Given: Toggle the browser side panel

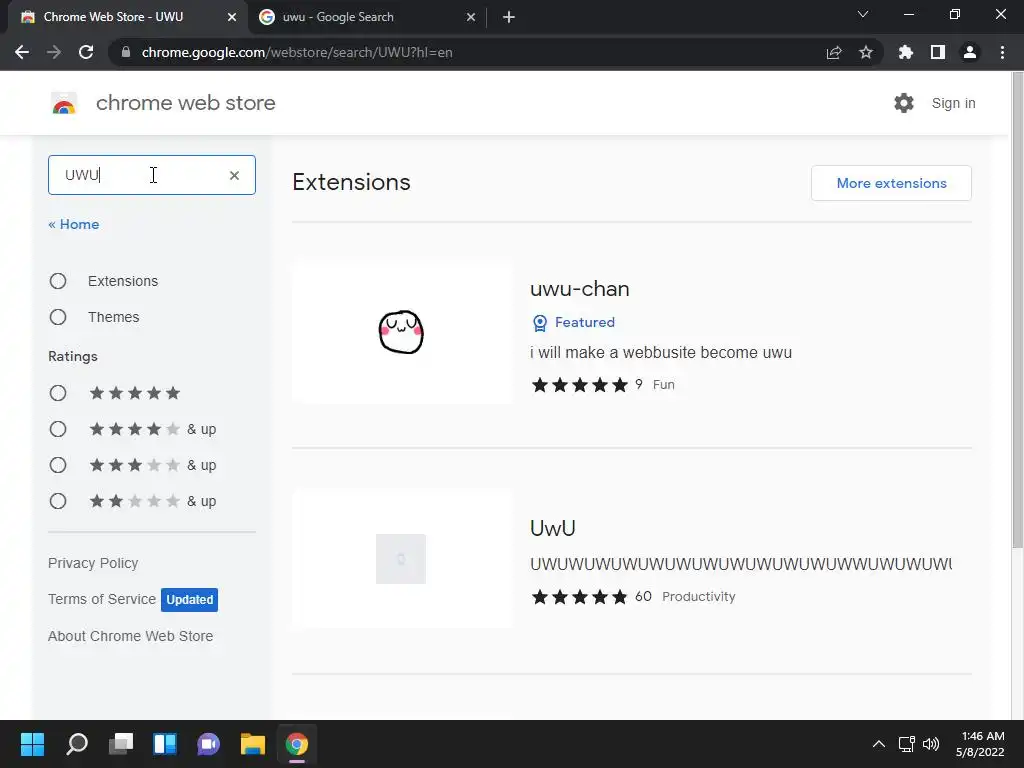Looking at the screenshot, I should coord(938,52).
